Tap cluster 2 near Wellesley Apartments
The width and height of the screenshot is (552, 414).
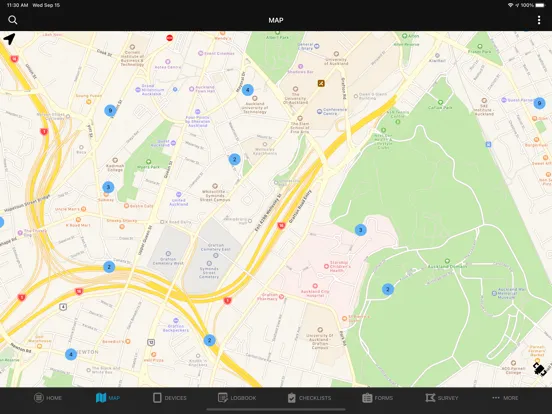tap(234, 159)
